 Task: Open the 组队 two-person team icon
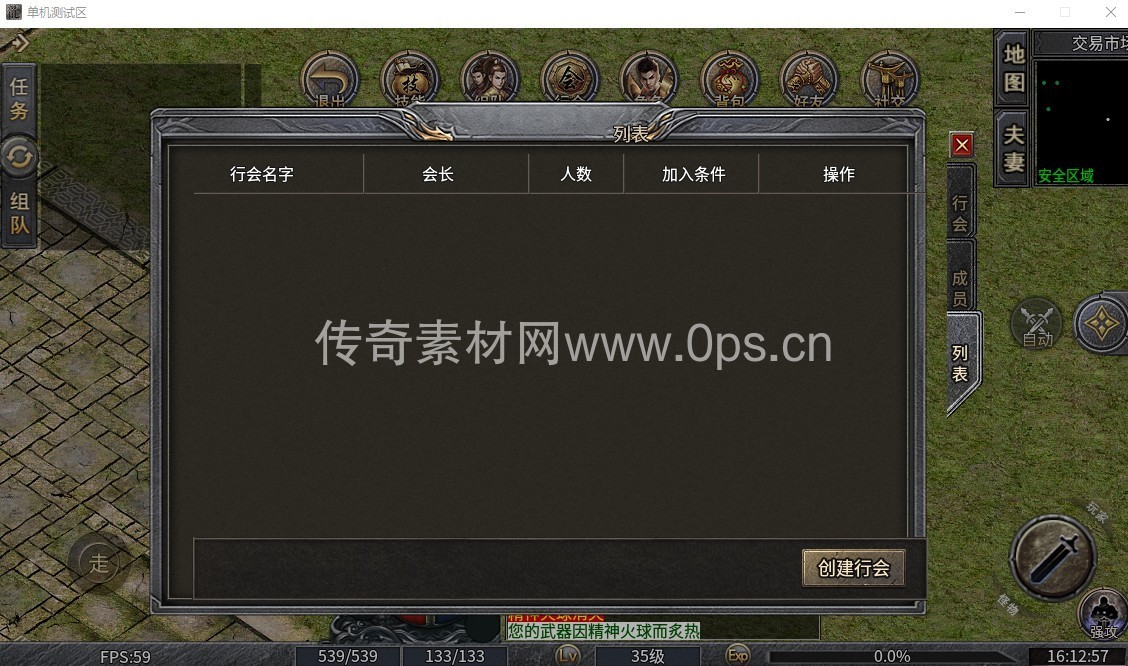(x=489, y=79)
